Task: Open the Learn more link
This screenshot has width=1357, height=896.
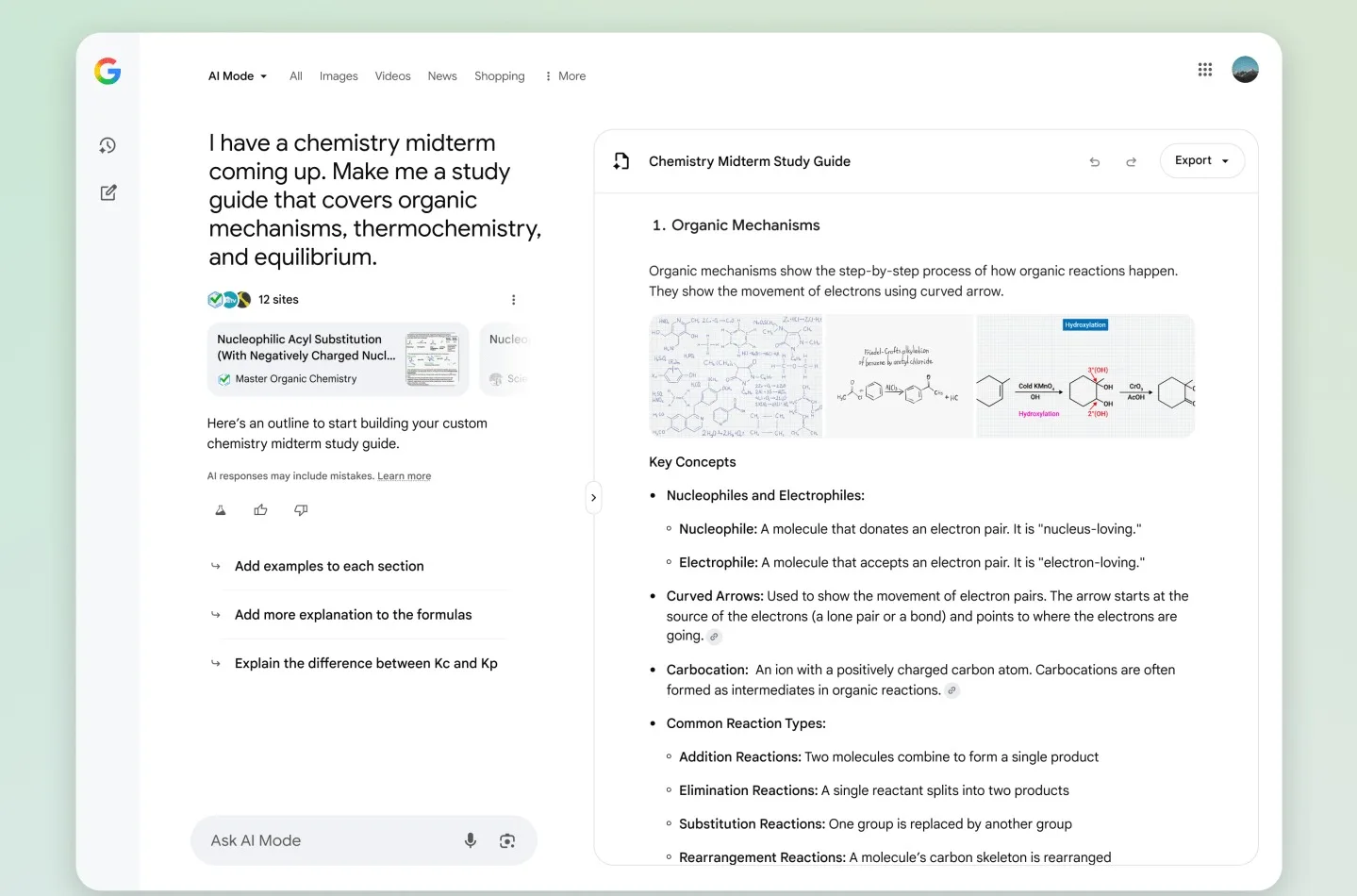Action: (x=404, y=476)
